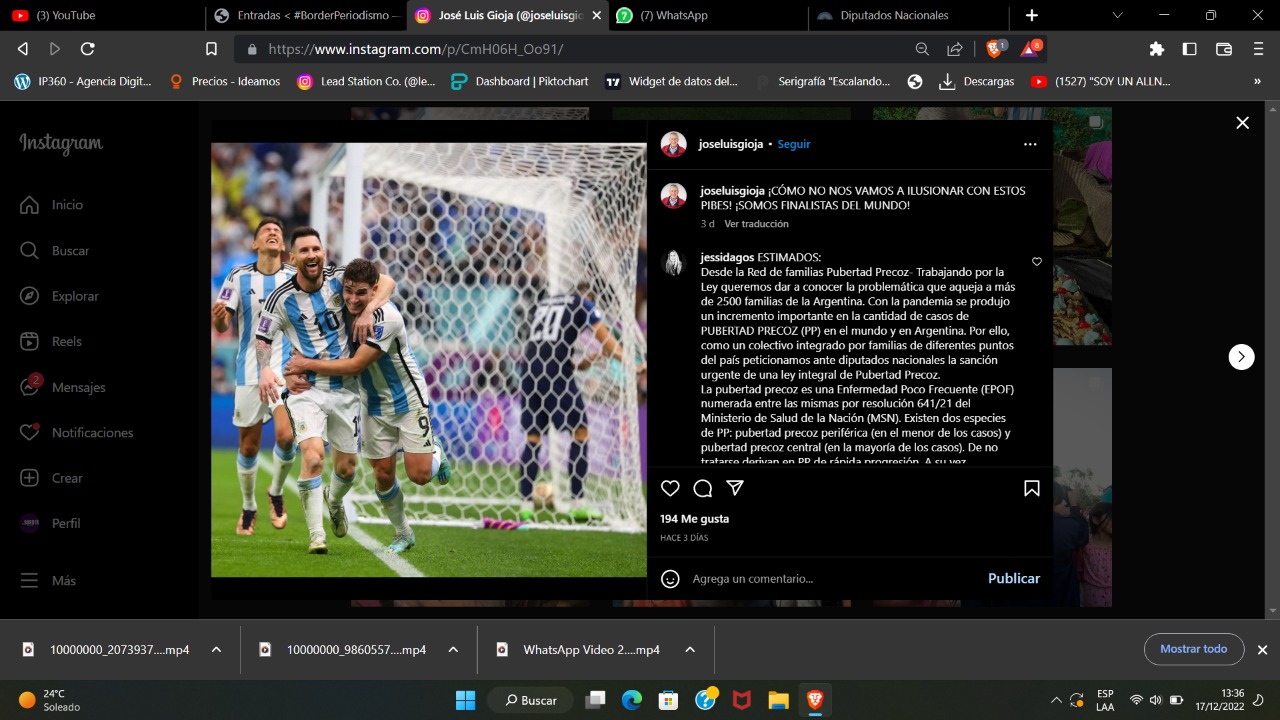Viewport: 1280px width, 720px height.
Task: Share post via paper plane icon
Action: 735,488
